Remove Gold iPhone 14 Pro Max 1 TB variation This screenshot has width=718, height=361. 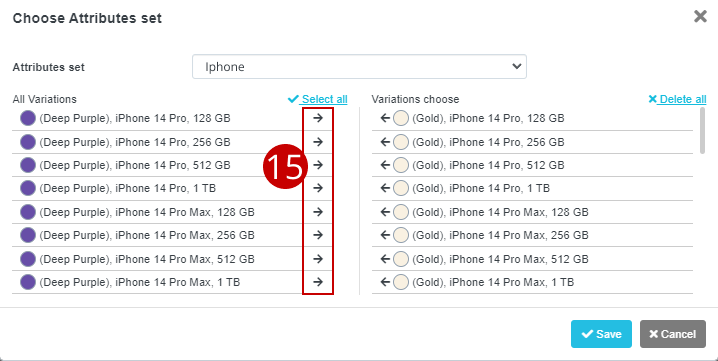pos(385,282)
